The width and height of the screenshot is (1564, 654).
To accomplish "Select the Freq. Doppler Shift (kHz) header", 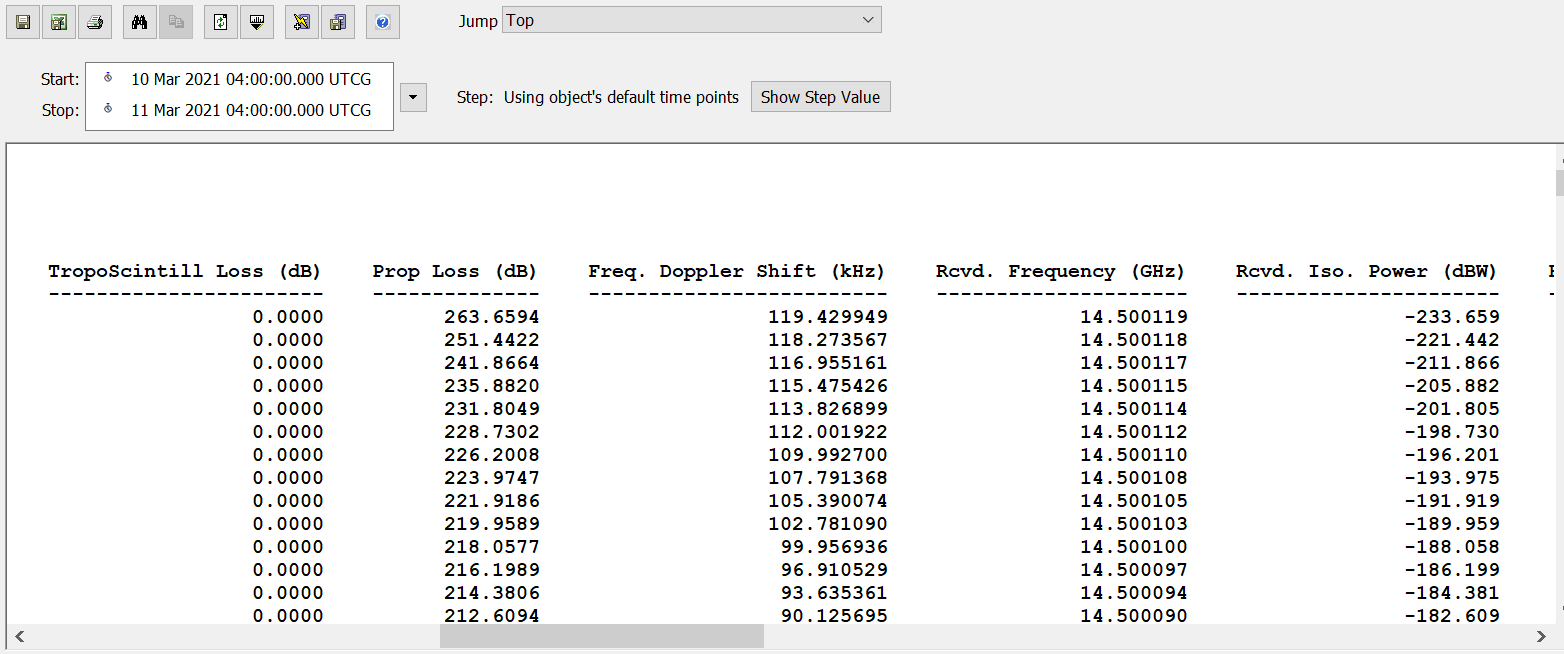I will [737, 271].
